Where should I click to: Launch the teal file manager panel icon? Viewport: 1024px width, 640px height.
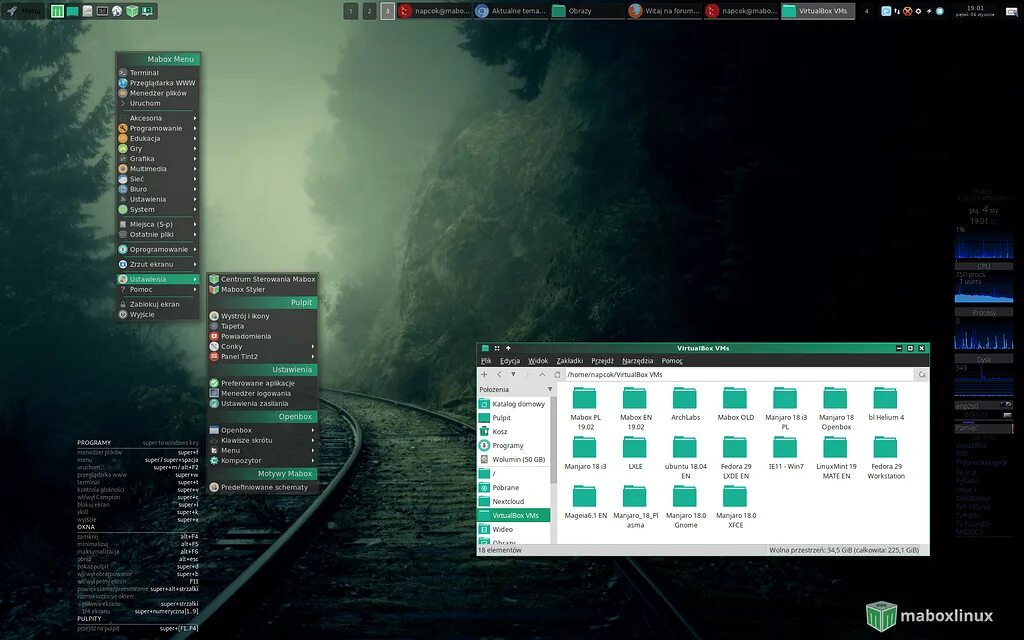click(72, 11)
